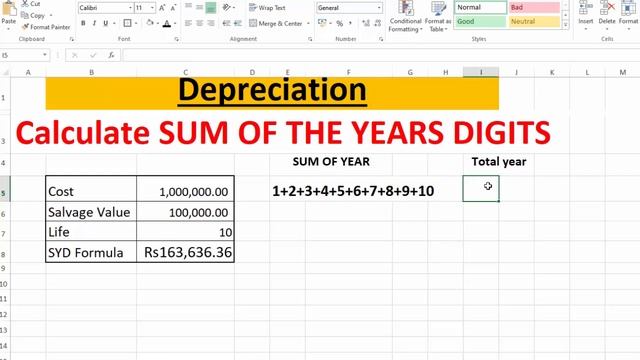Image resolution: width=640 pixels, height=360 pixels.
Task: Set bottom vertical alignment
Action: pos(211,7)
